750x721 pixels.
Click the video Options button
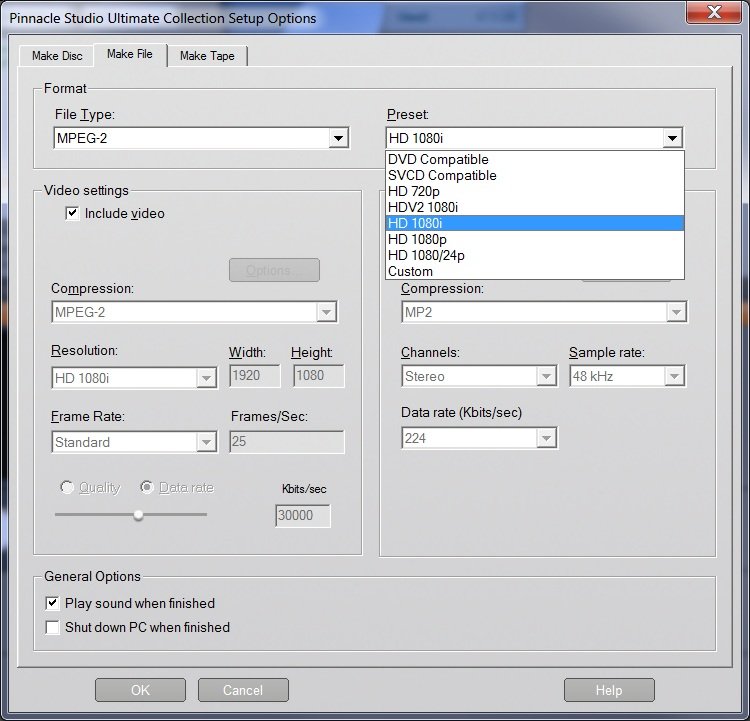[x=274, y=270]
